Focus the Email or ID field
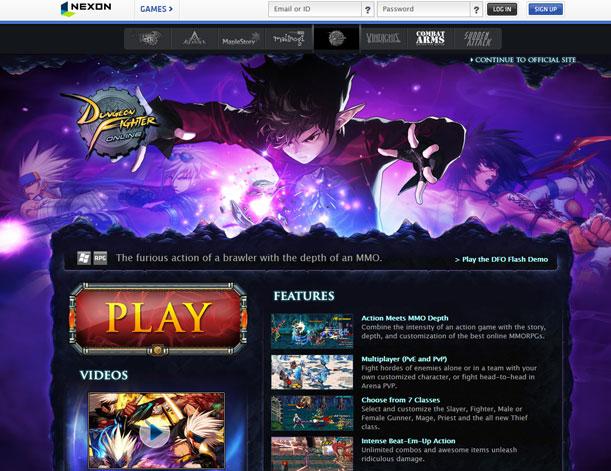611x471 pixels. pyautogui.click(x=314, y=9)
